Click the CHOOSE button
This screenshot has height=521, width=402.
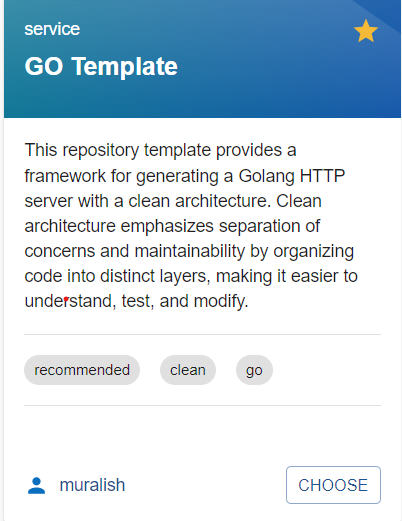(333, 485)
